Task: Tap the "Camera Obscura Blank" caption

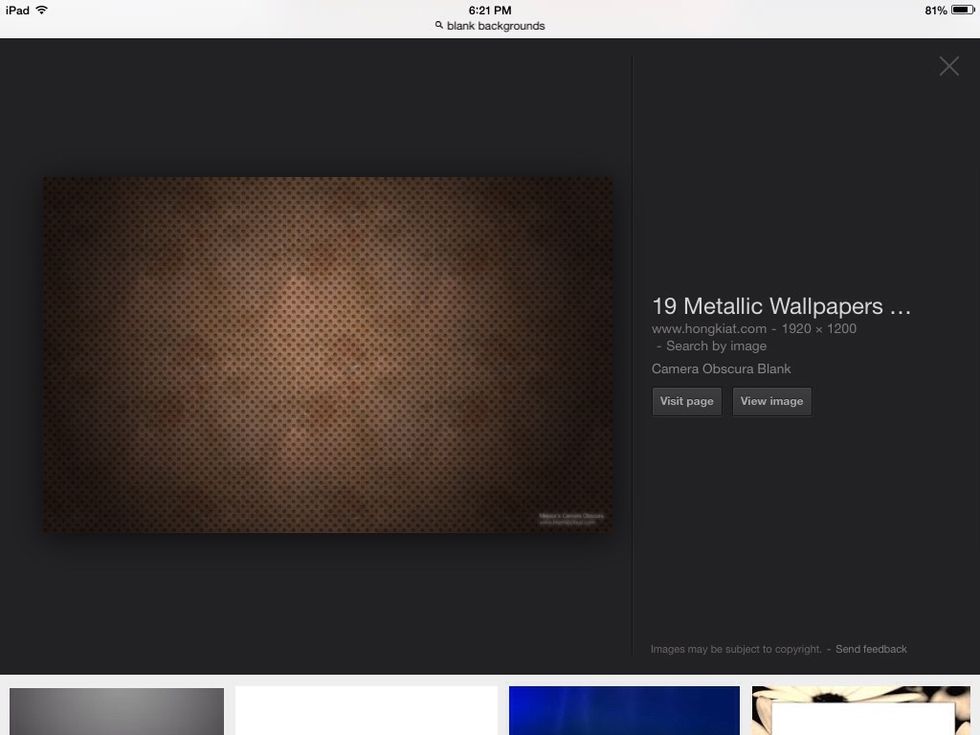Action: 721,369
